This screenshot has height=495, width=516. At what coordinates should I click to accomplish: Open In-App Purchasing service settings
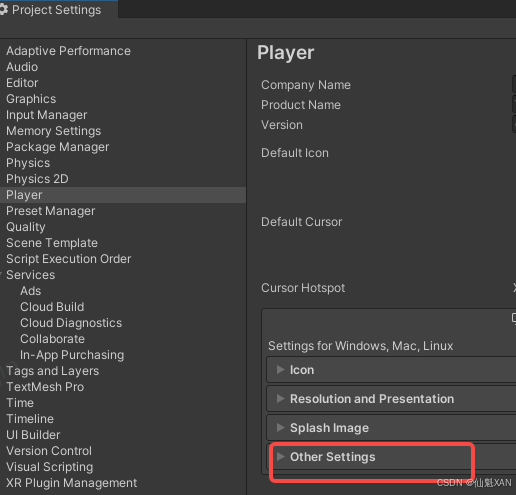pyautogui.click(x=72, y=355)
